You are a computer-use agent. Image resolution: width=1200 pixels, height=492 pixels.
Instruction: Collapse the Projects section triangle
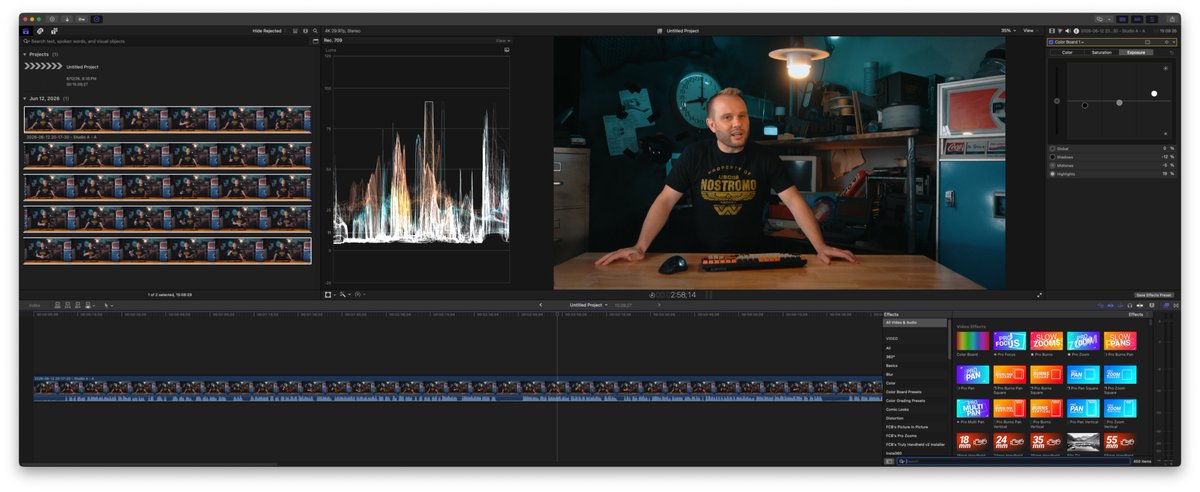pyautogui.click(x=25, y=54)
